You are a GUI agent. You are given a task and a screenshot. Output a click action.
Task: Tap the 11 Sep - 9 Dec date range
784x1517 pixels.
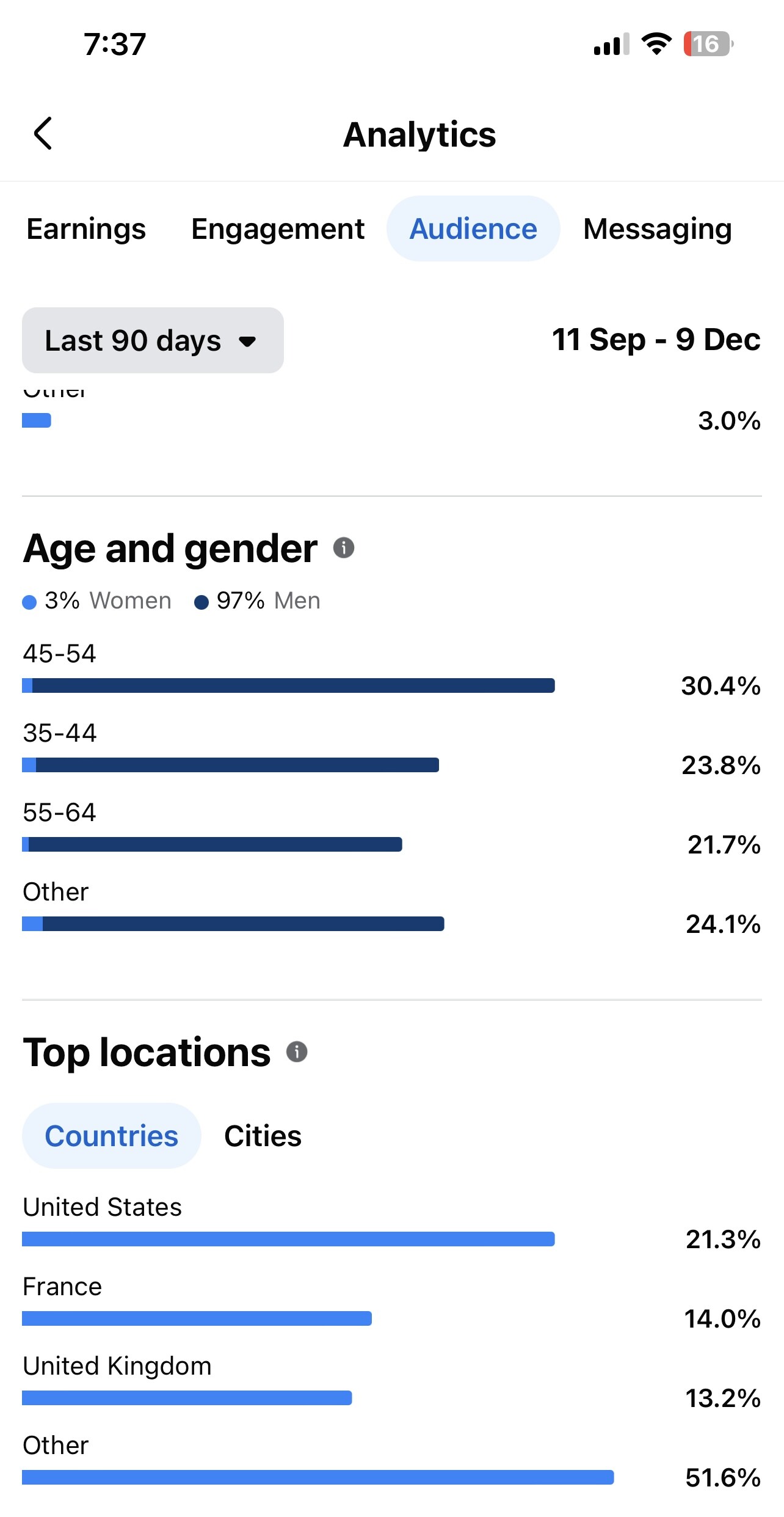656,340
